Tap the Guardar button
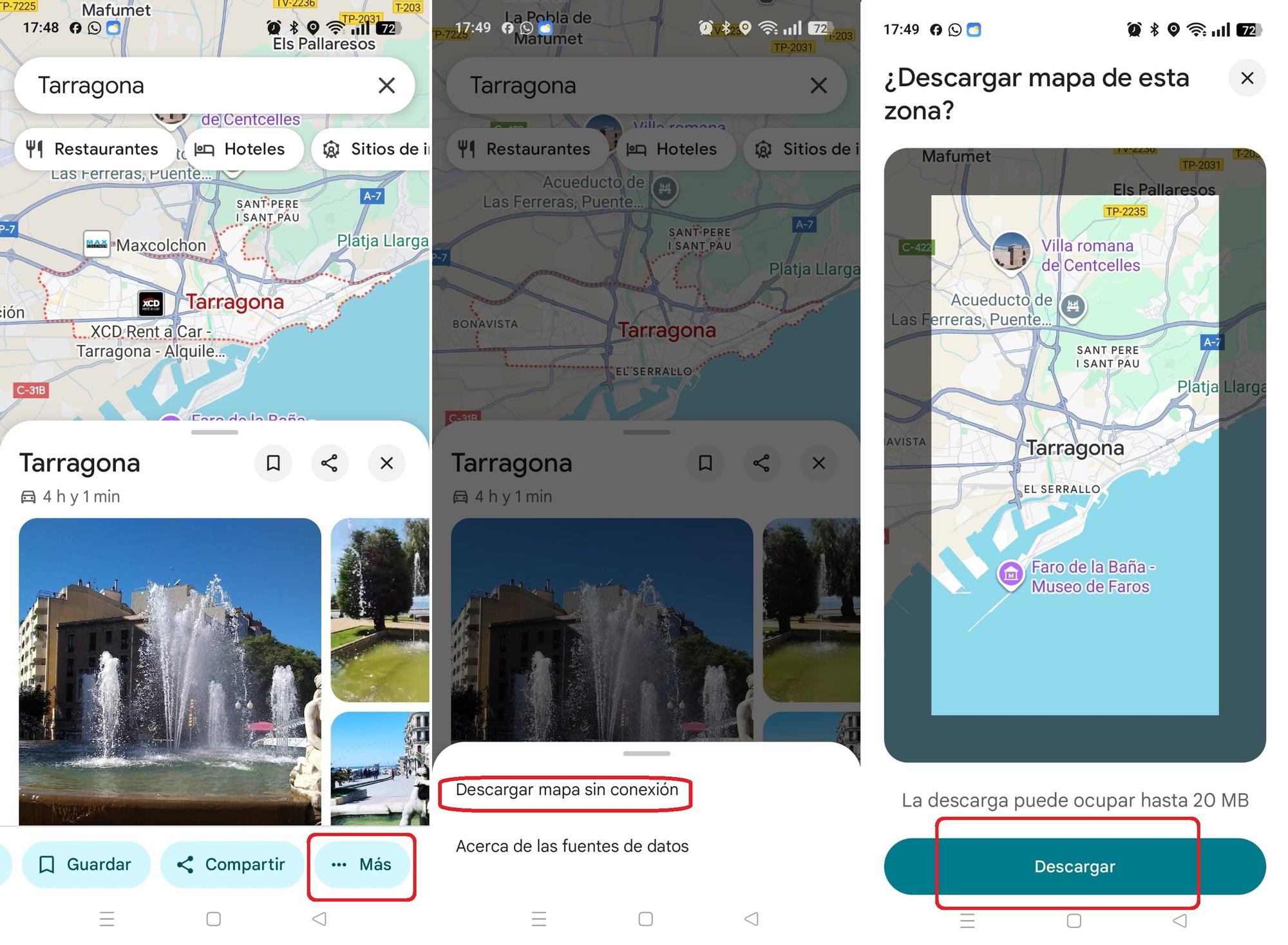 tap(86, 865)
